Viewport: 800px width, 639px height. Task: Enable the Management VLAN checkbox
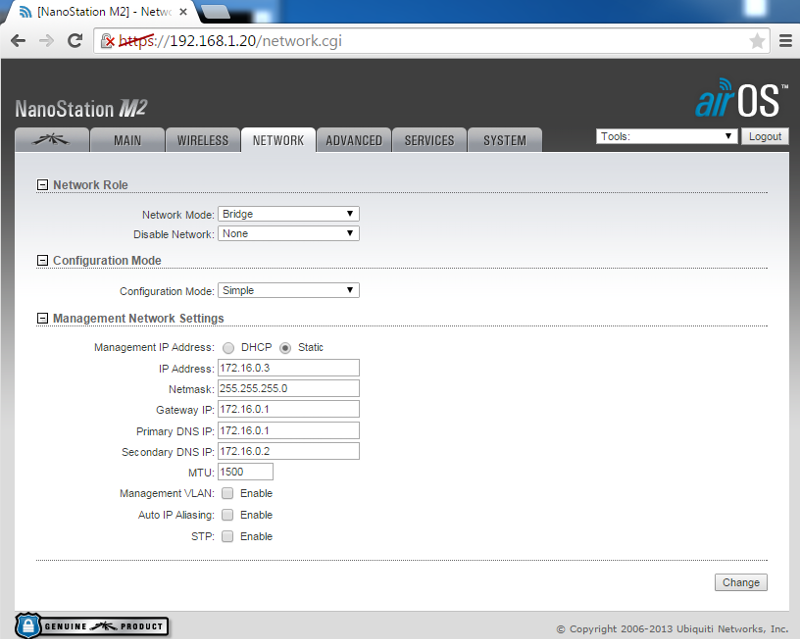pos(225,493)
